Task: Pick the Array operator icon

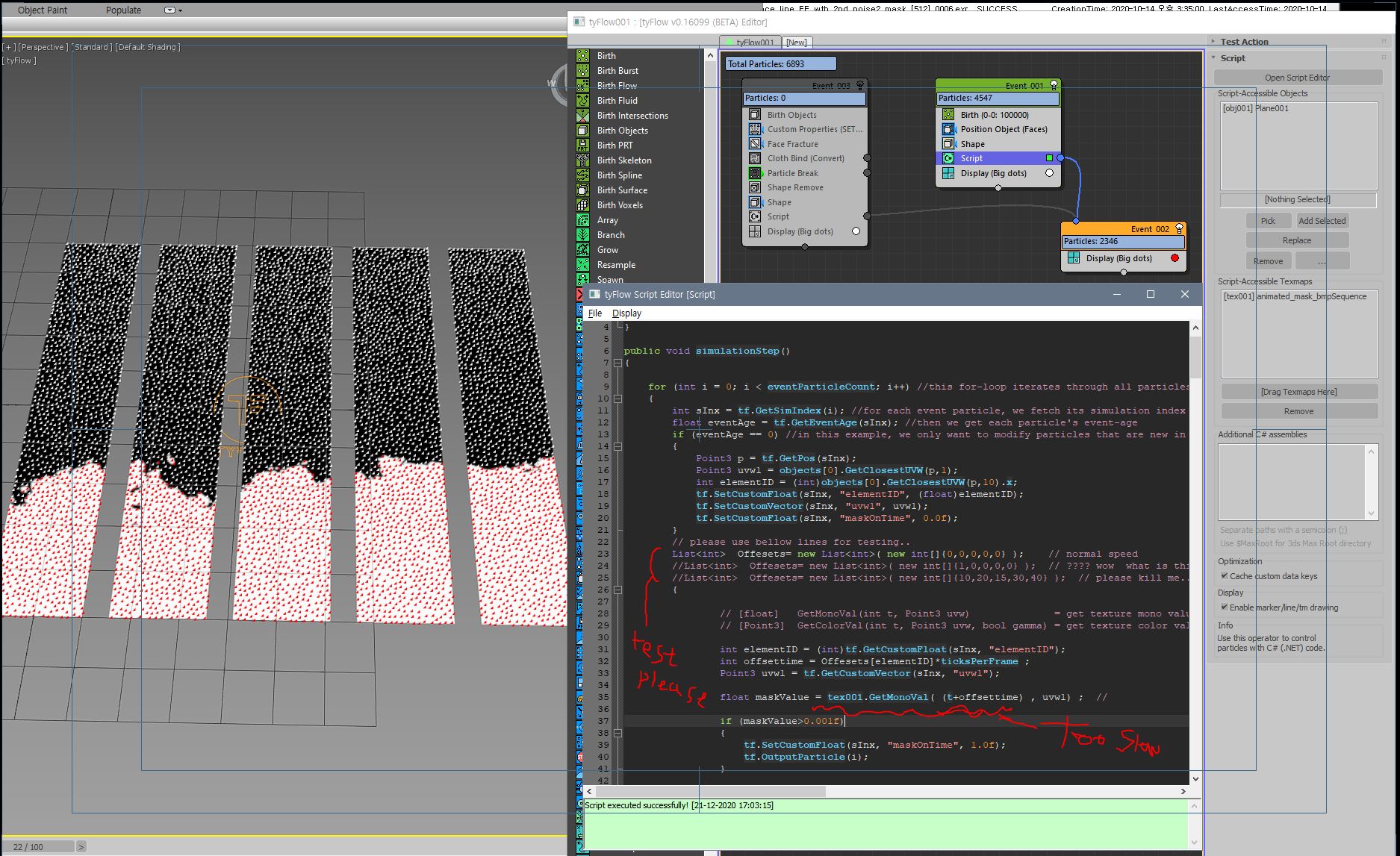Action: (583, 220)
